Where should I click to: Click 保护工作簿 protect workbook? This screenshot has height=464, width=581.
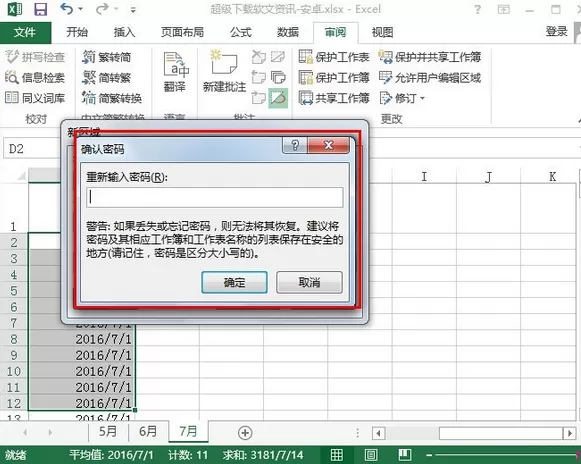[x=334, y=77]
